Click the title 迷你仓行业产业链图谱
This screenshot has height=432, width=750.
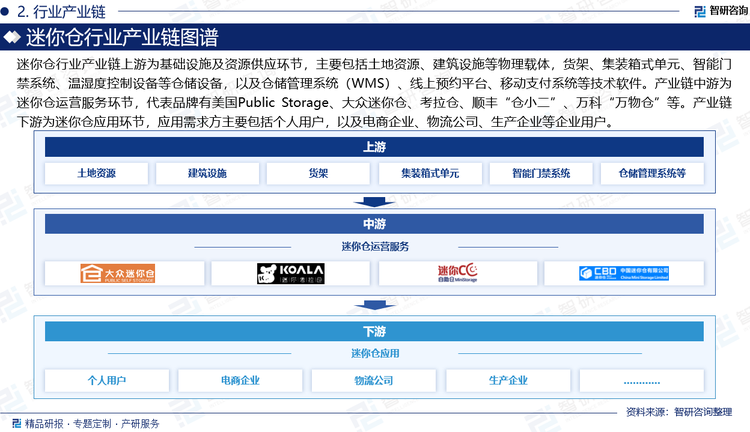click(122, 37)
